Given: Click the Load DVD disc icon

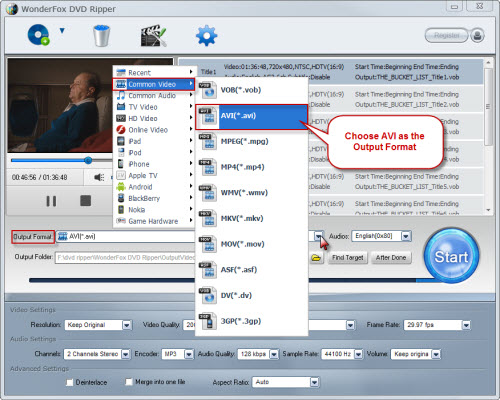Looking at the screenshot, I should pos(38,35).
